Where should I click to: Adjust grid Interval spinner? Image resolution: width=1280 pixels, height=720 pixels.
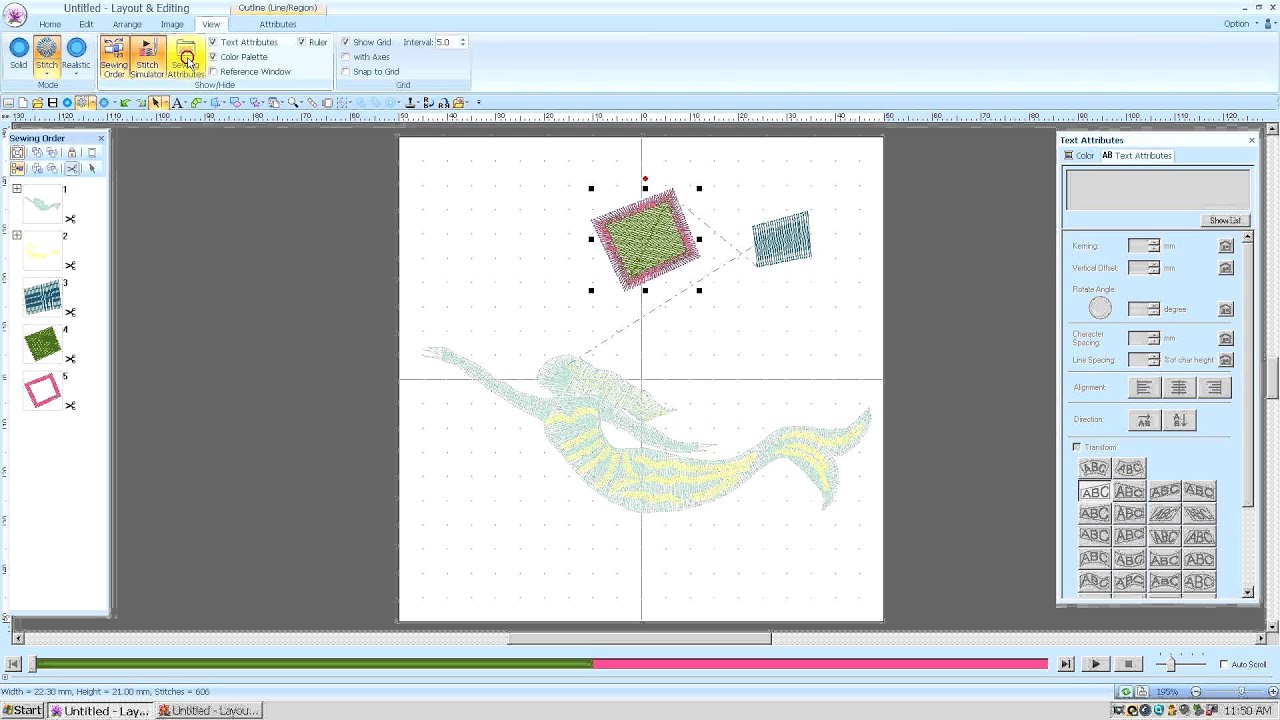click(x=462, y=42)
